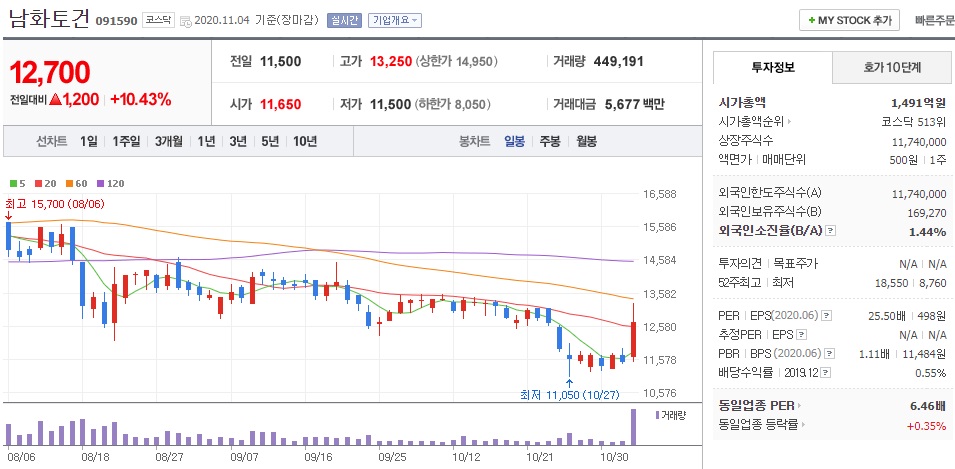Open the 빠른주문 quick order link
This screenshot has height=469, width=955.
(x=935, y=20)
